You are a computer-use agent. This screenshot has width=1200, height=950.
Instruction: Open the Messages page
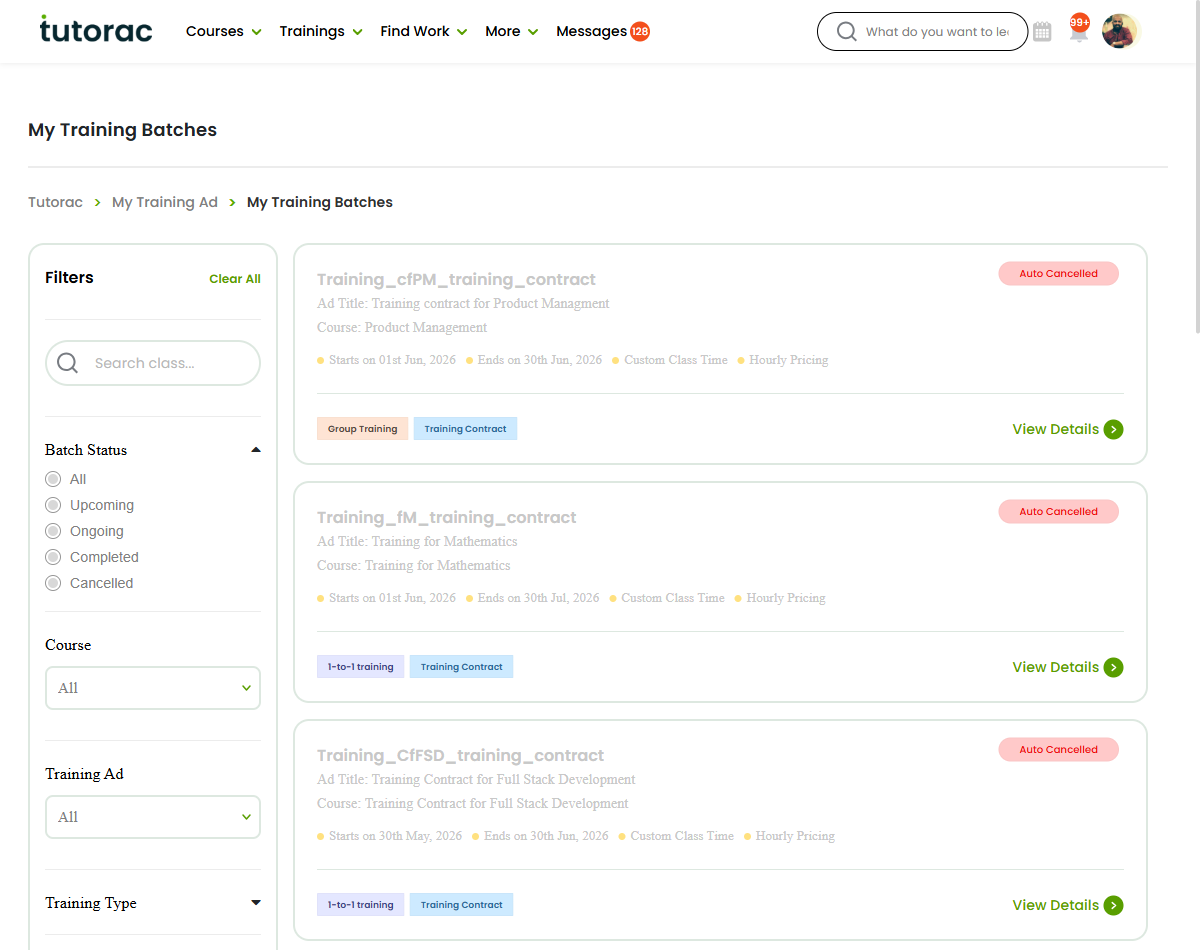click(591, 31)
